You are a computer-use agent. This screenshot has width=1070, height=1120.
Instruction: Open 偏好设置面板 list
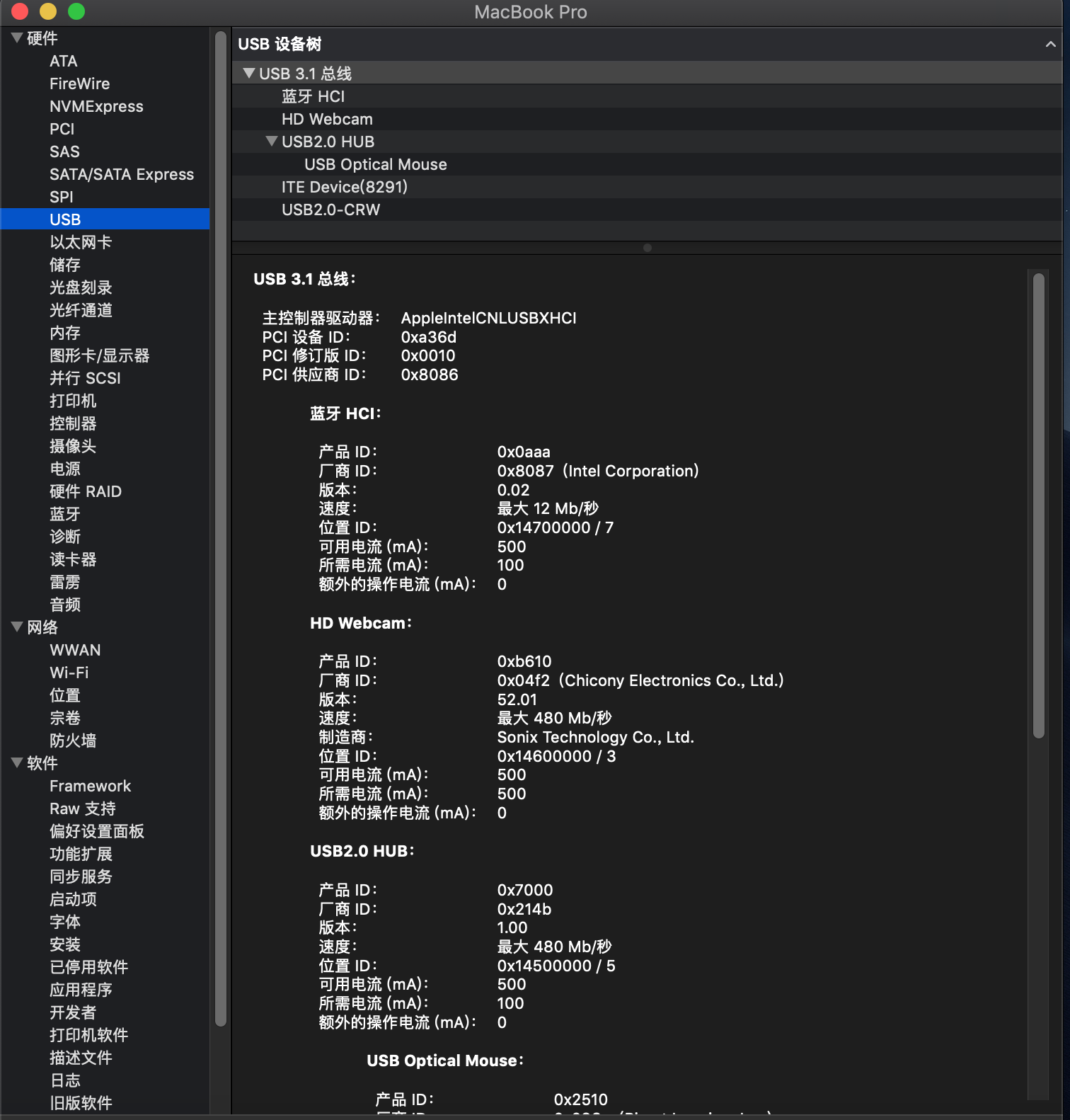[97, 831]
